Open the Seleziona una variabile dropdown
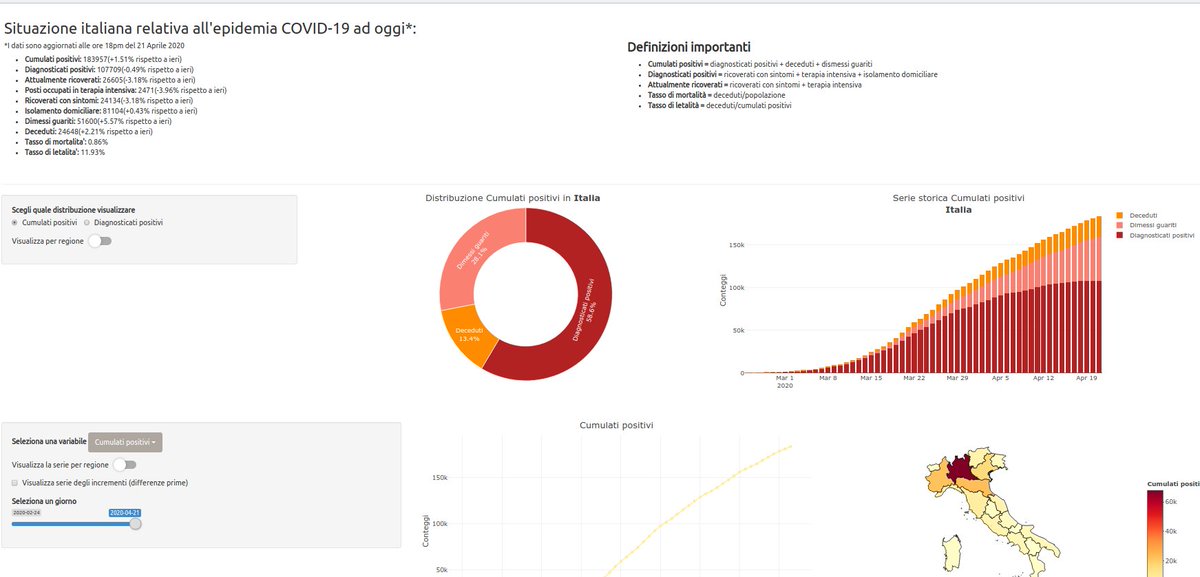 126,441
